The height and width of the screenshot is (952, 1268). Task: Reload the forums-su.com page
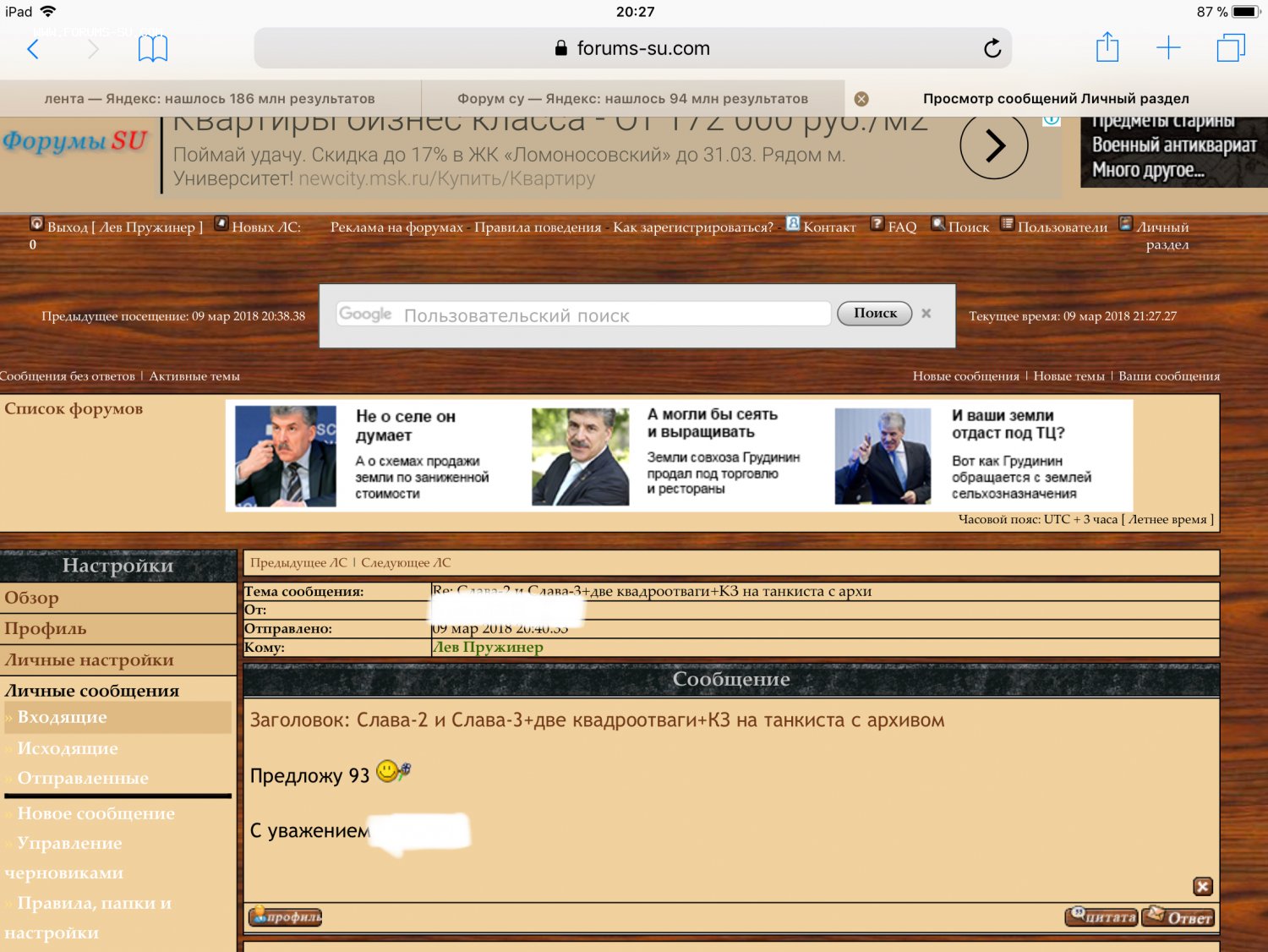click(992, 49)
